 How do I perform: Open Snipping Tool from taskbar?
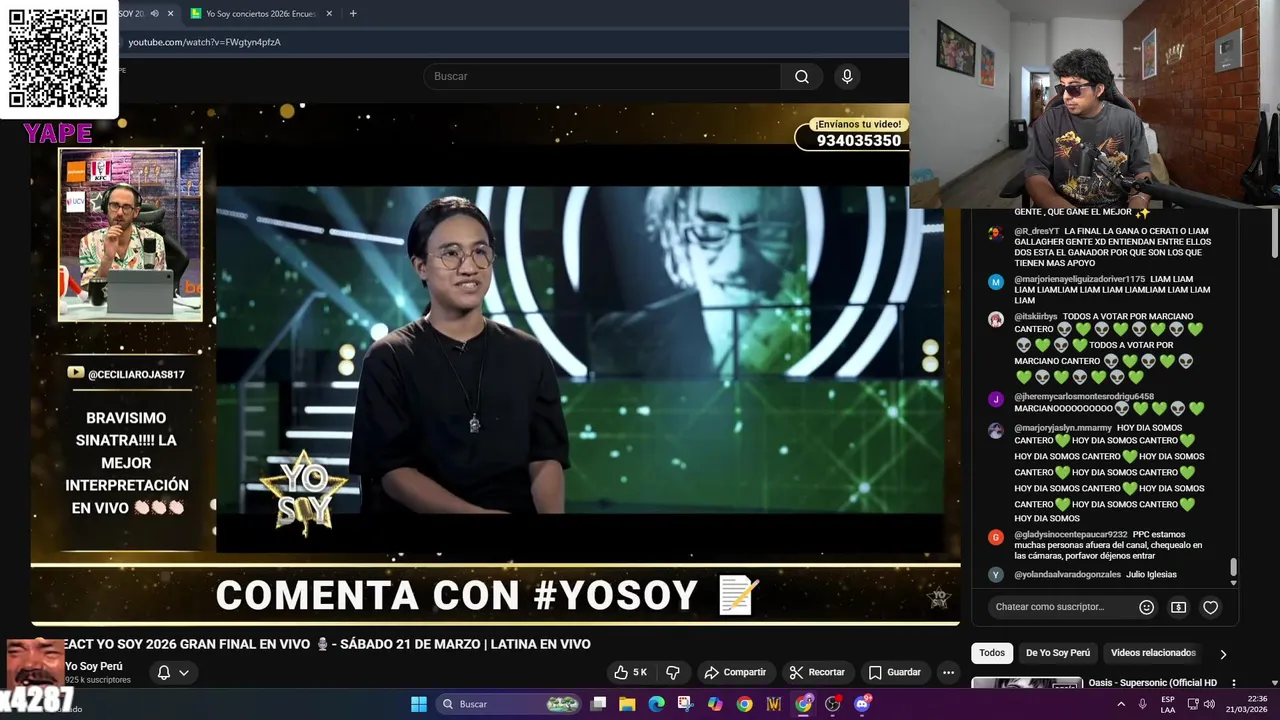[x=685, y=704]
